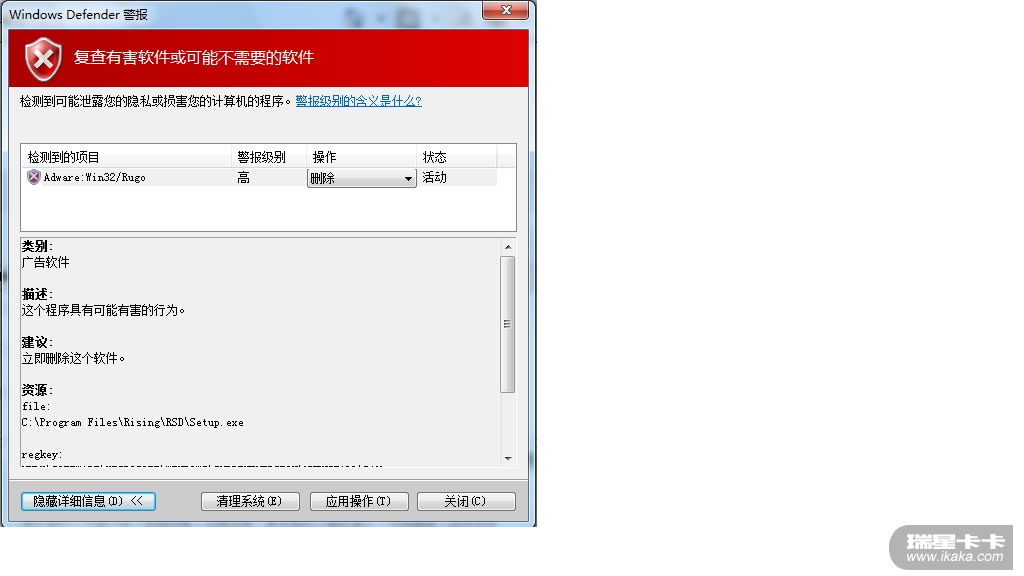Click the 应用操作(T) button
The width and height of the screenshot is (1024, 576).
pyautogui.click(x=359, y=501)
